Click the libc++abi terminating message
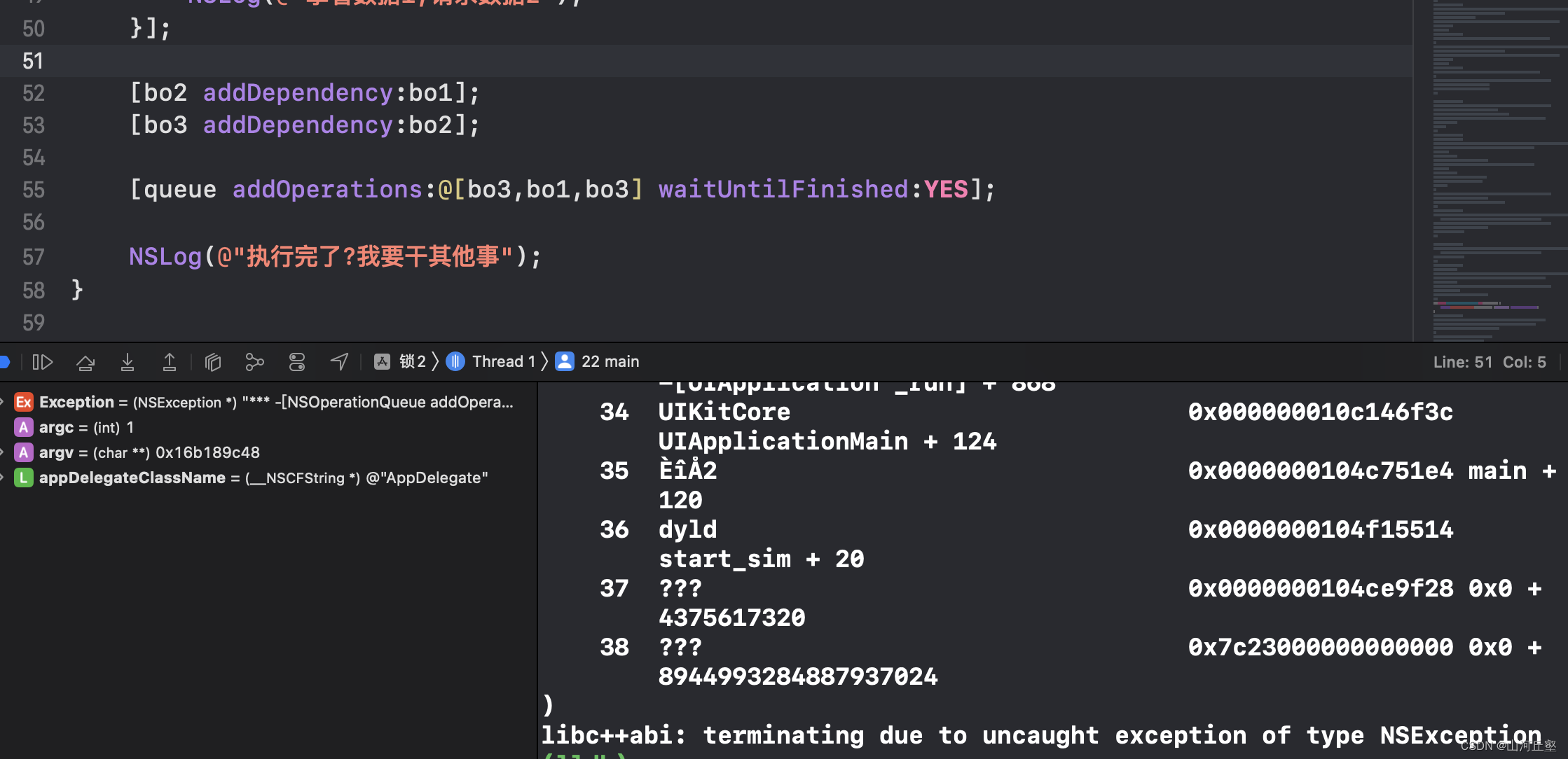The width and height of the screenshot is (1568, 759). click(x=1041, y=735)
